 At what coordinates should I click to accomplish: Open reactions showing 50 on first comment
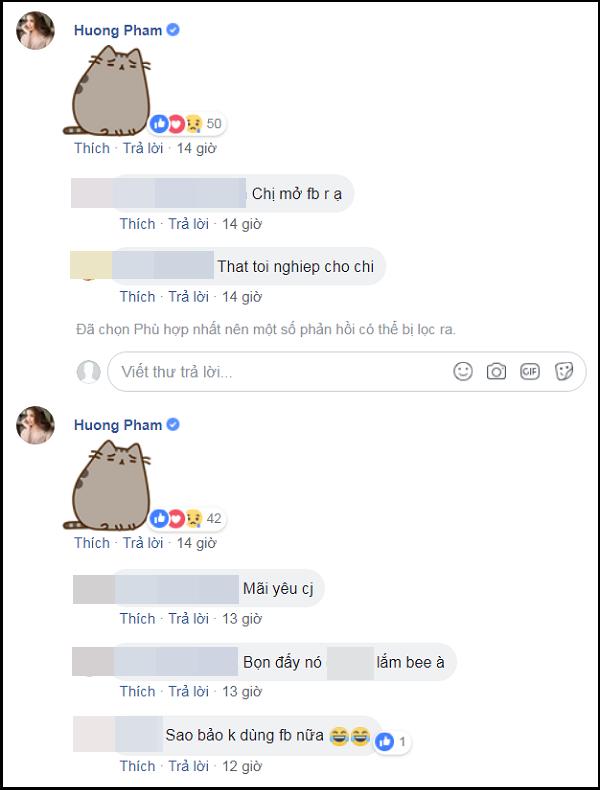click(x=187, y=123)
